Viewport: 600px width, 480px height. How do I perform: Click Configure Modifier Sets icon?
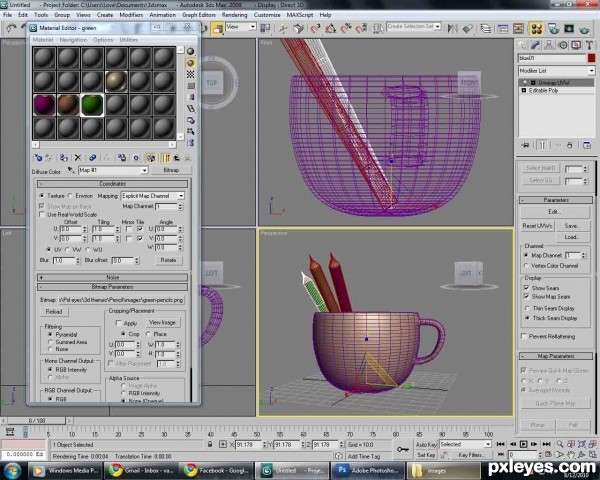(587, 145)
